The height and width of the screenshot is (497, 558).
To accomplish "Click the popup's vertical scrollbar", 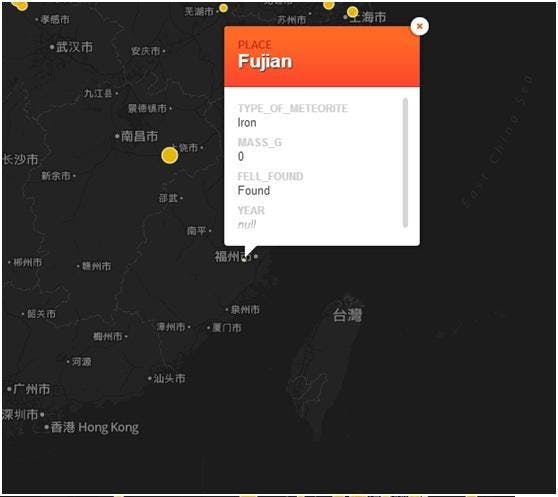I will tap(405, 163).
